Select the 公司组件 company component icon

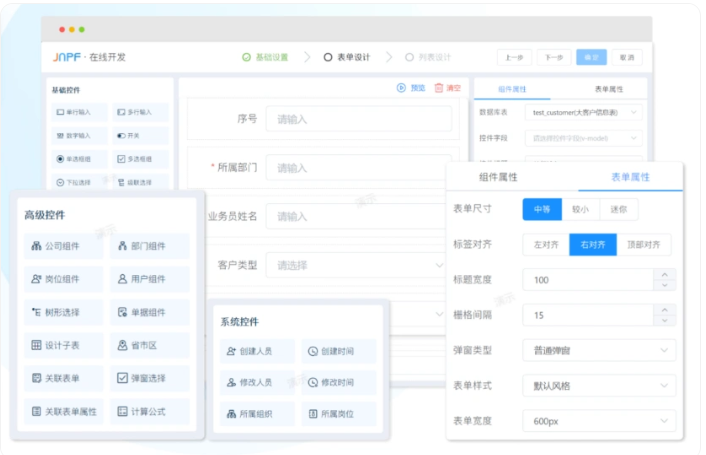pos(37,246)
